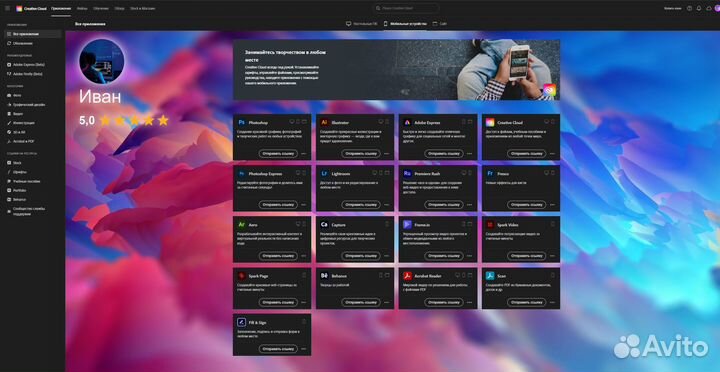Select the Настольный ПК platform tab
720x372 pixels.
point(362,23)
